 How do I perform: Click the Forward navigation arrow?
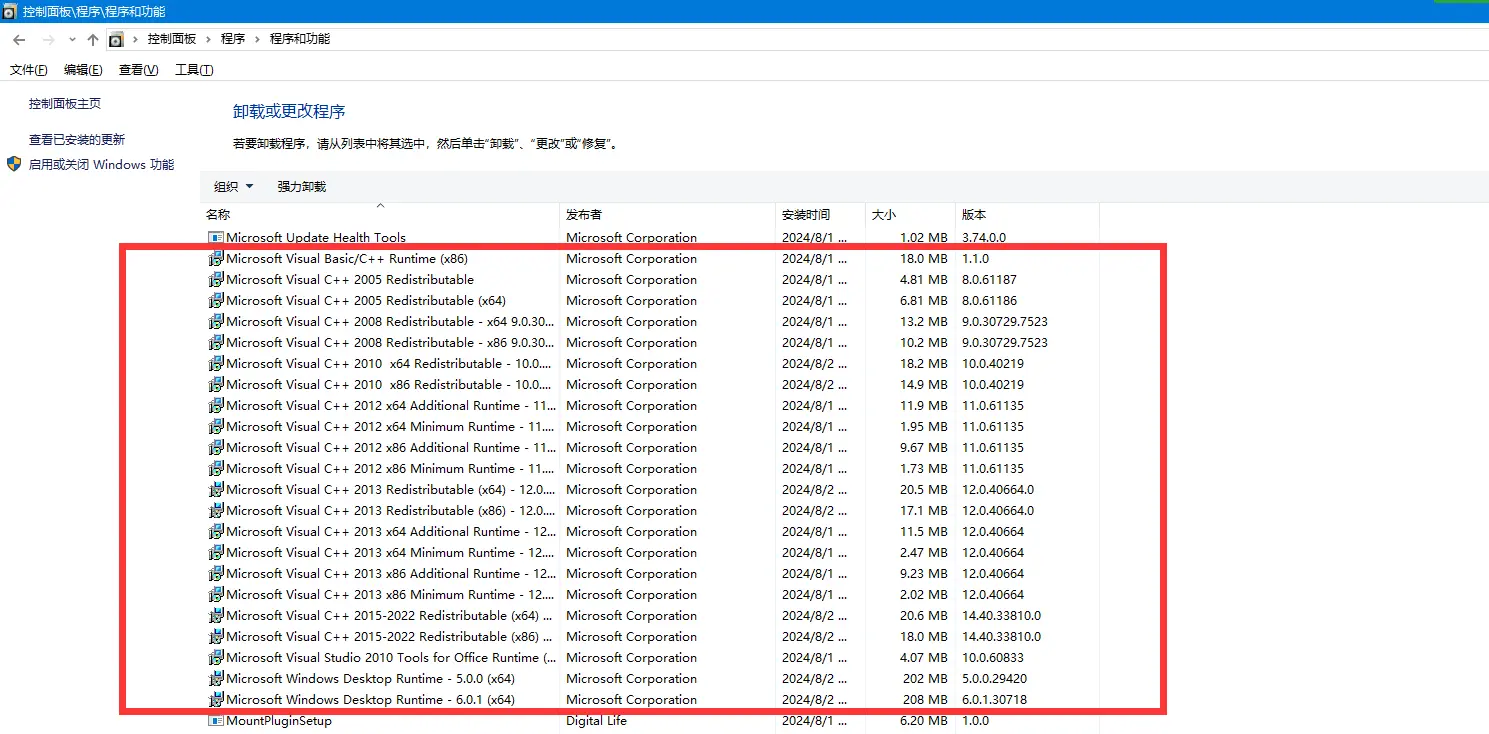click(x=48, y=39)
